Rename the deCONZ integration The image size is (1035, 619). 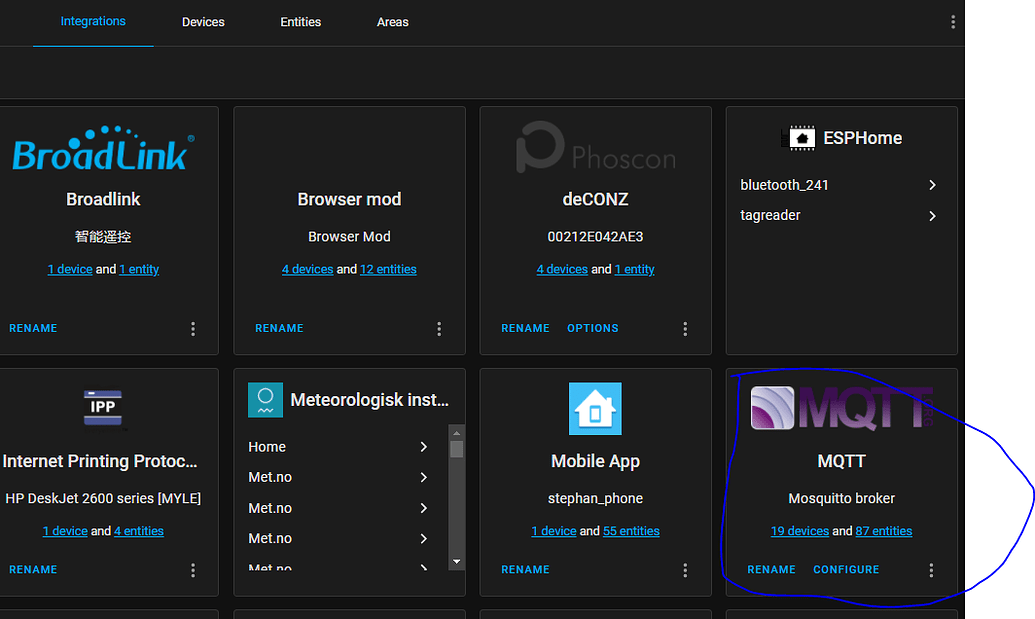coord(525,328)
